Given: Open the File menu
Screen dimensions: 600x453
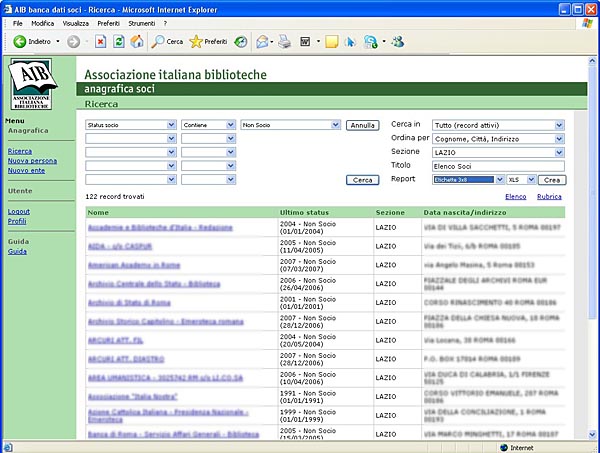Looking at the screenshot, I should pos(18,23).
